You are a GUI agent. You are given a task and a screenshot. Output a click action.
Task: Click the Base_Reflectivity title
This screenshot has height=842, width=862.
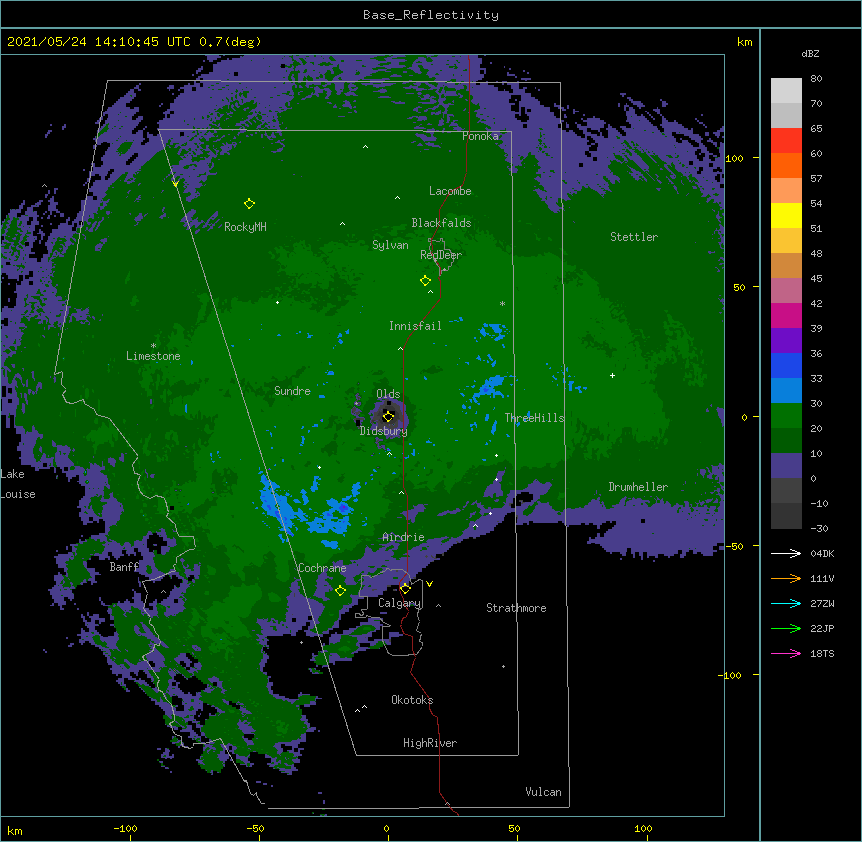(431, 15)
